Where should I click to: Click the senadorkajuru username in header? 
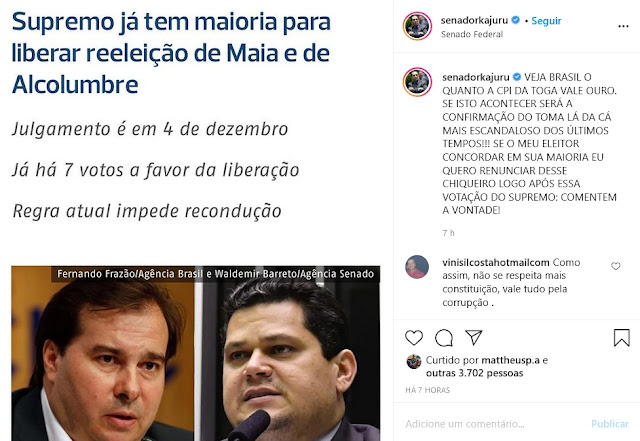pos(474,20)
